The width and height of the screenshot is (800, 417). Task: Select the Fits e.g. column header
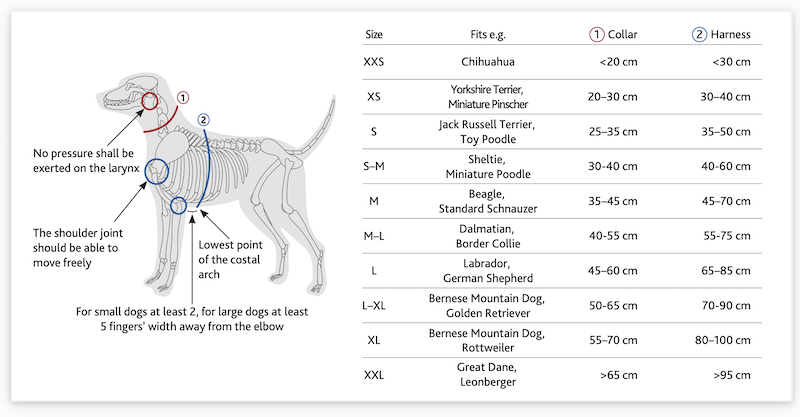(488, 35)
